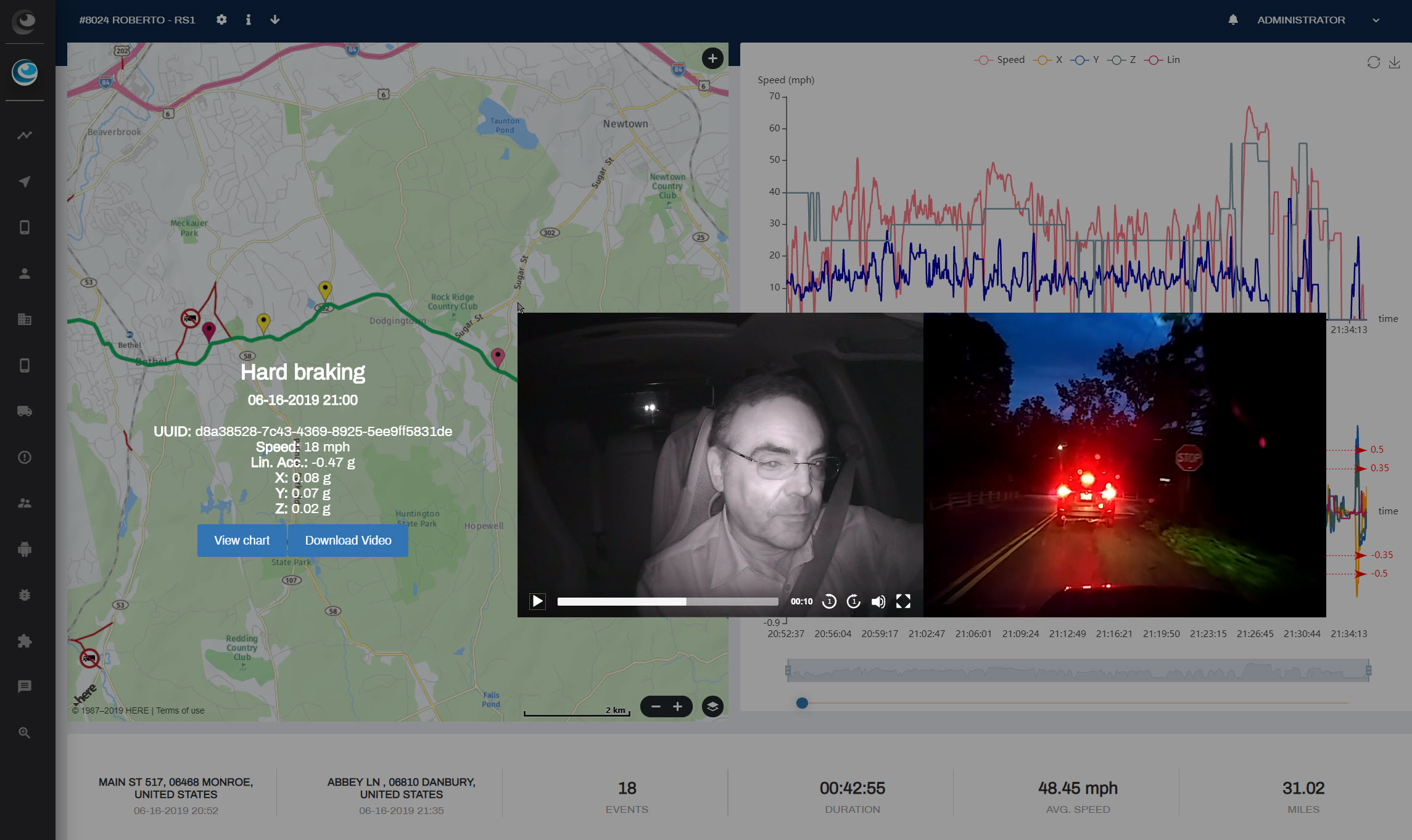The width and height of the screenshot is (1412, 840).
Task: Toggle the Y series in chart legend
Action: [x=1084, y=60]
